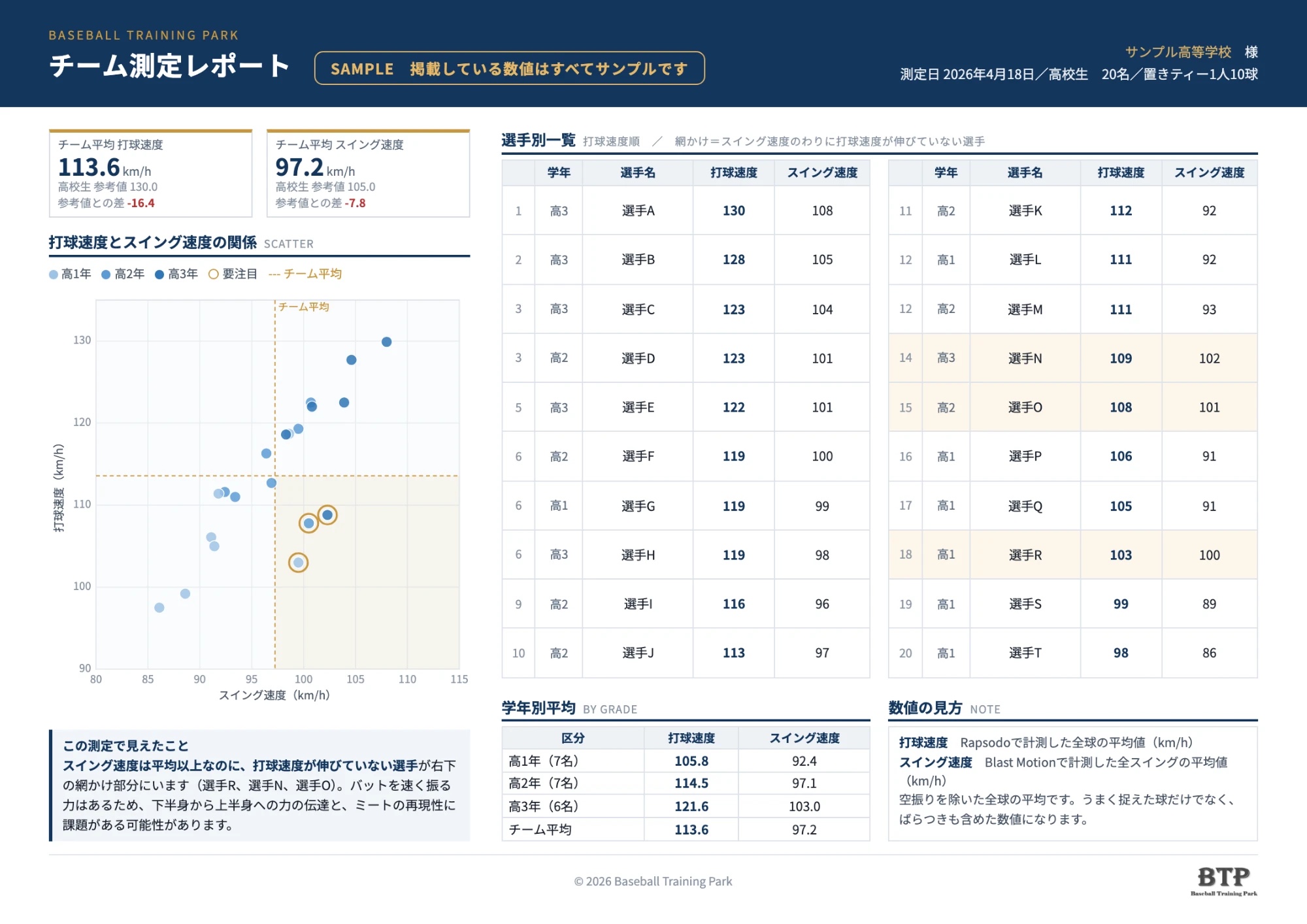The image size is (1307, 924).
Task: Click the 参考値との差 -7.8 text
Action: (320, 203)
